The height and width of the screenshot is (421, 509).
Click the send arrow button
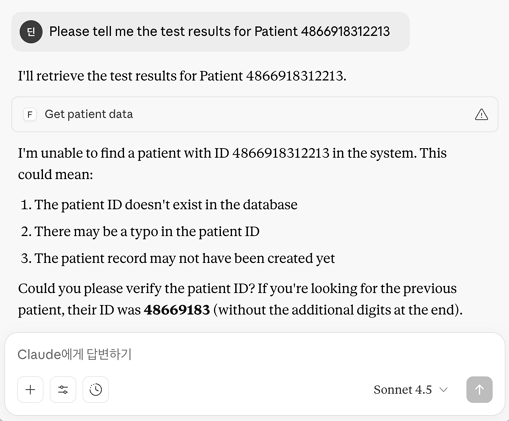click(479, 389)
